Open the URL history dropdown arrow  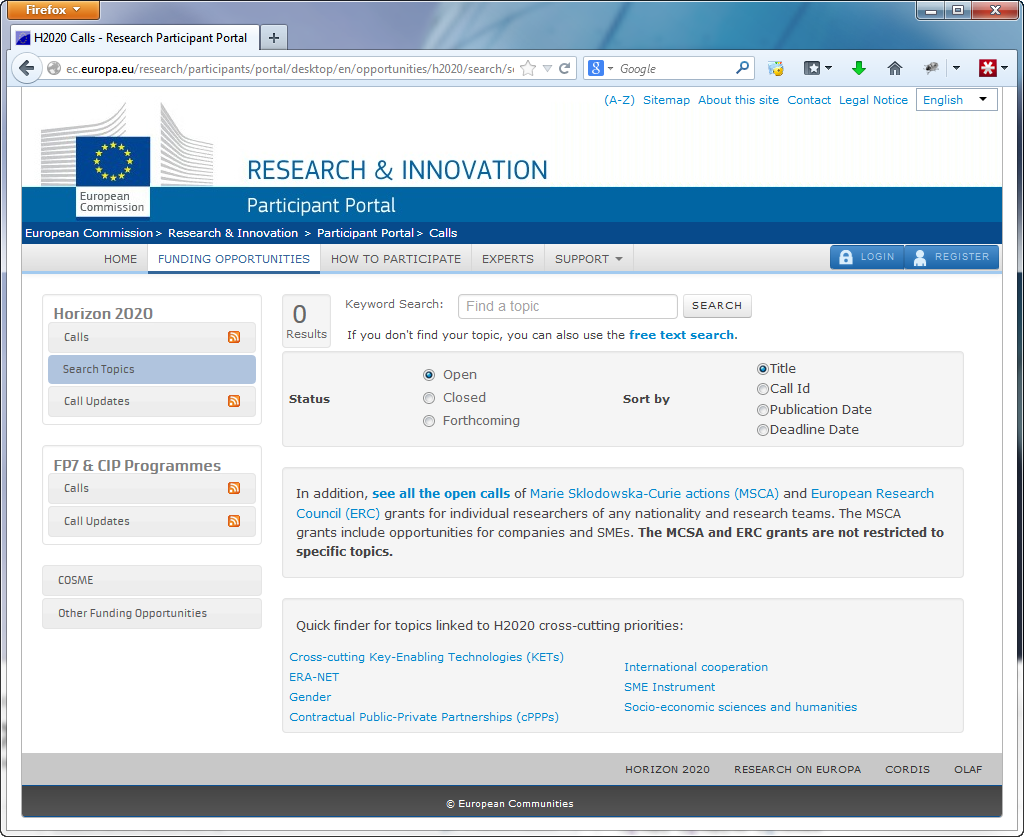point(547,69)
